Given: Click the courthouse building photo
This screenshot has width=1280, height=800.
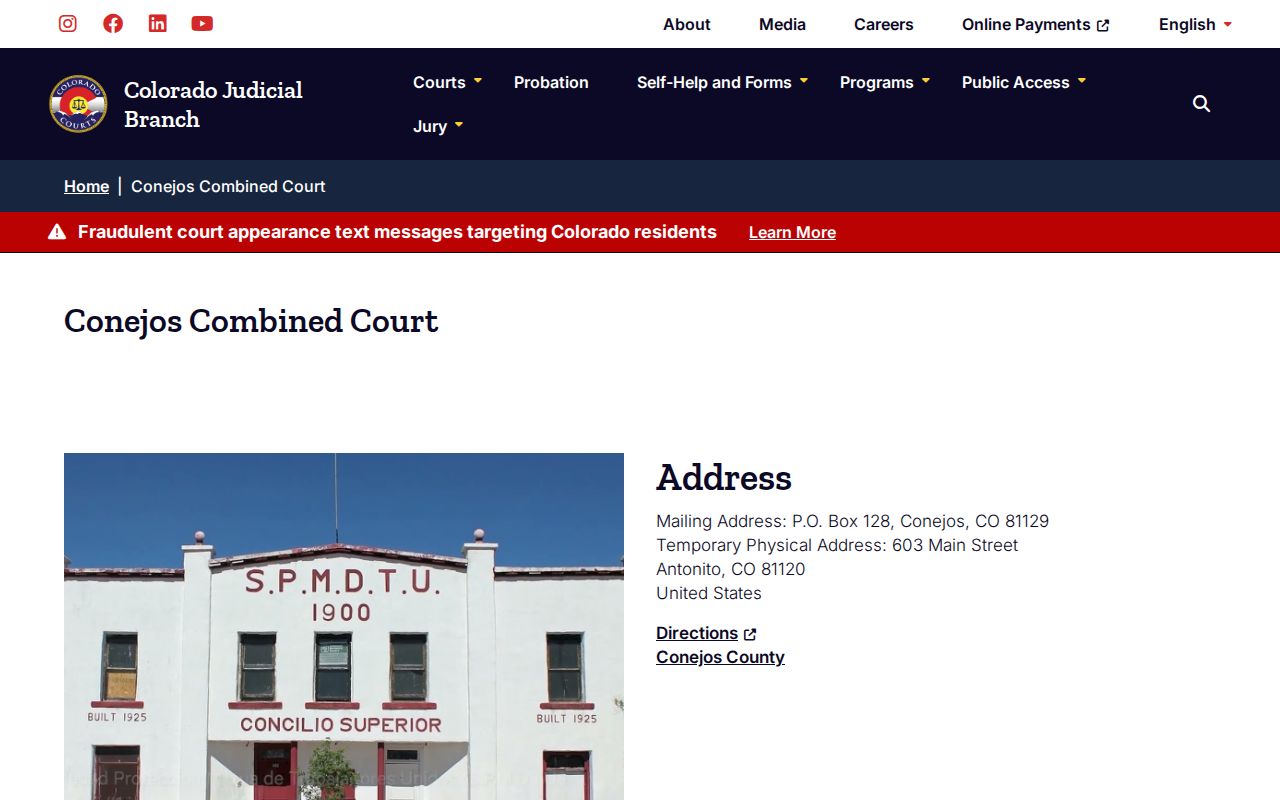Looking at the screenshot, I should 344,626.
